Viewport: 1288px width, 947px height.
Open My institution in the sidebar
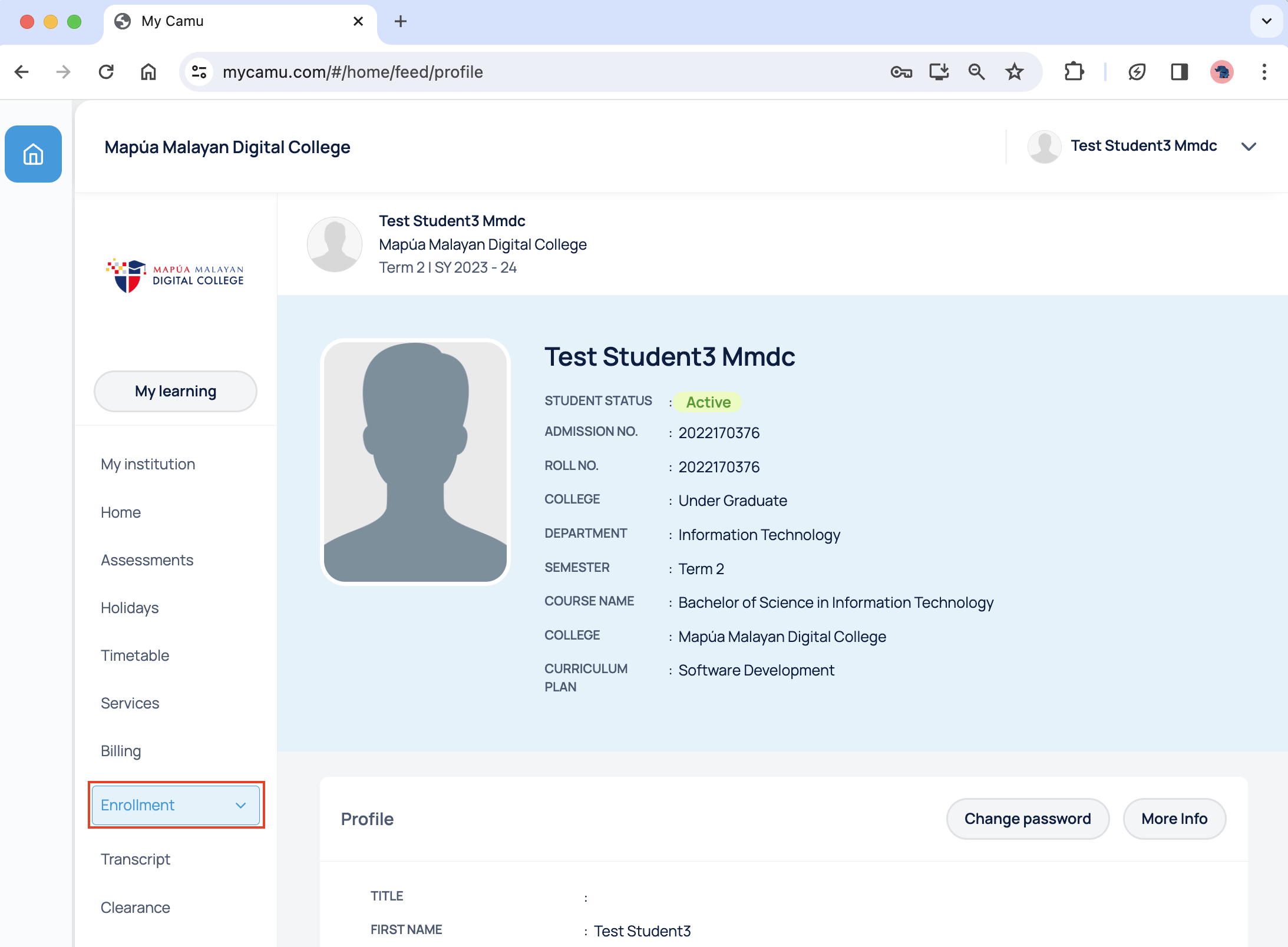tap(148, 464)
